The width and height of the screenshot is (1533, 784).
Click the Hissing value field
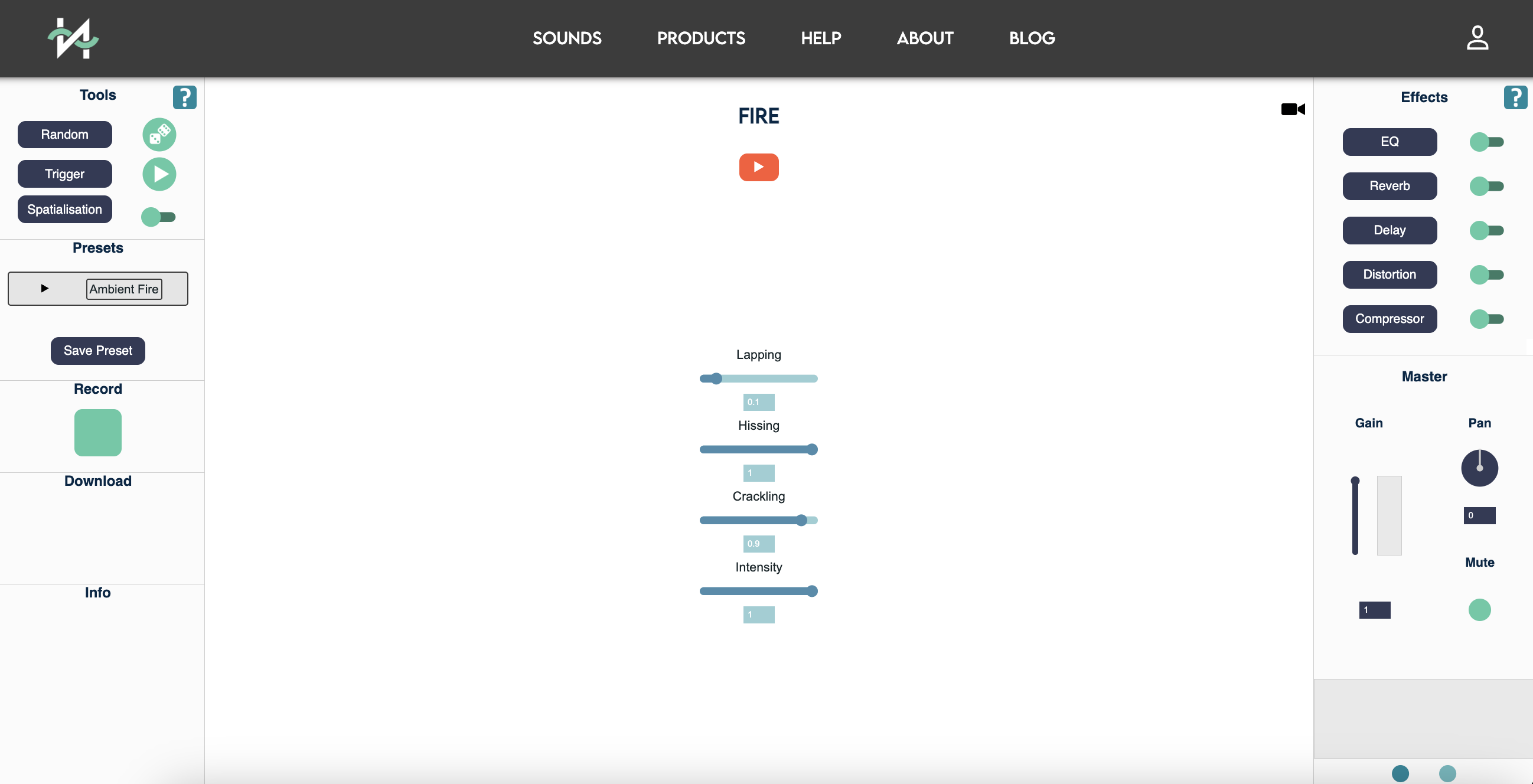759,473
